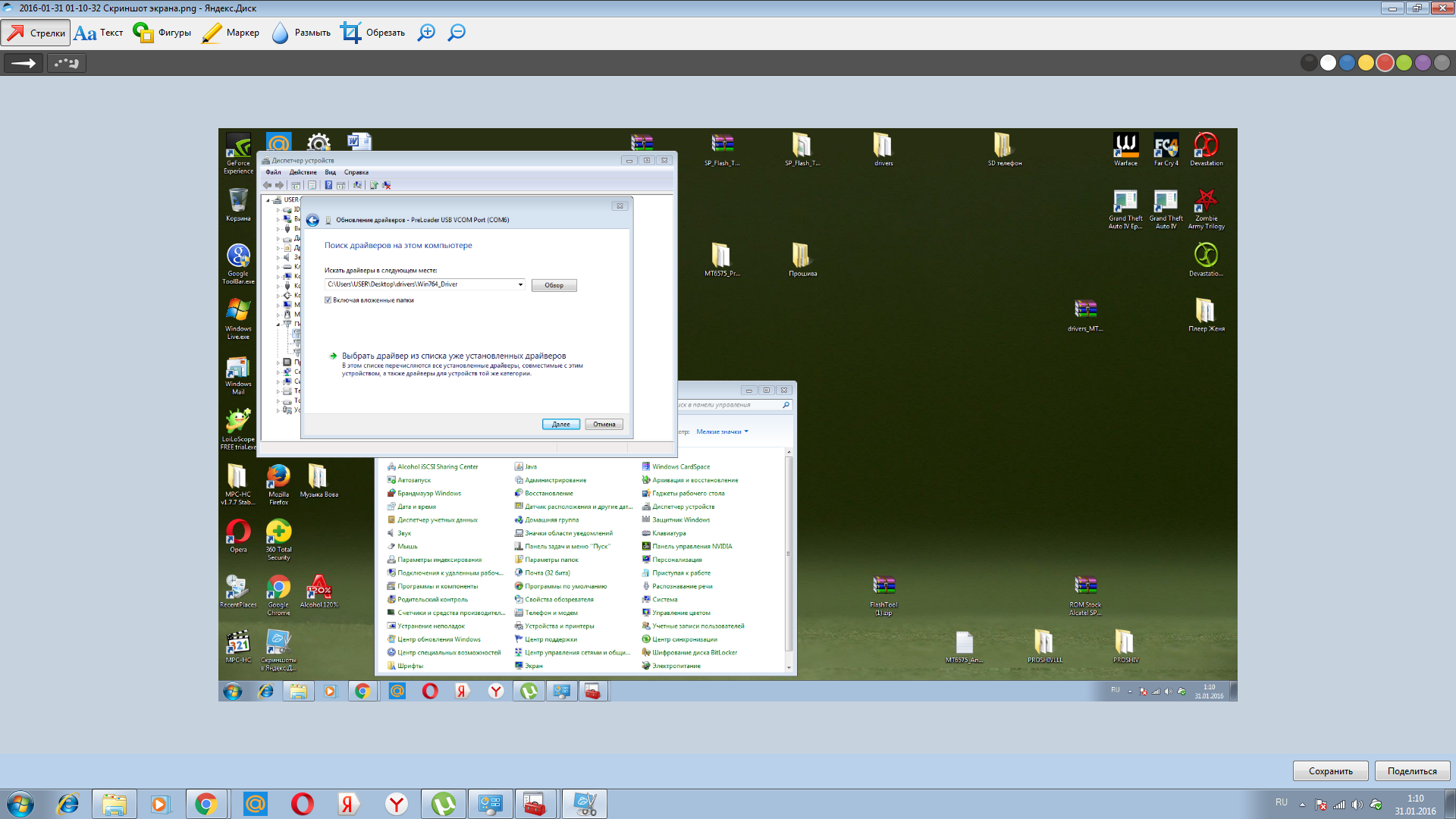Zoom out with the minus magnifier

coord(457,33)
